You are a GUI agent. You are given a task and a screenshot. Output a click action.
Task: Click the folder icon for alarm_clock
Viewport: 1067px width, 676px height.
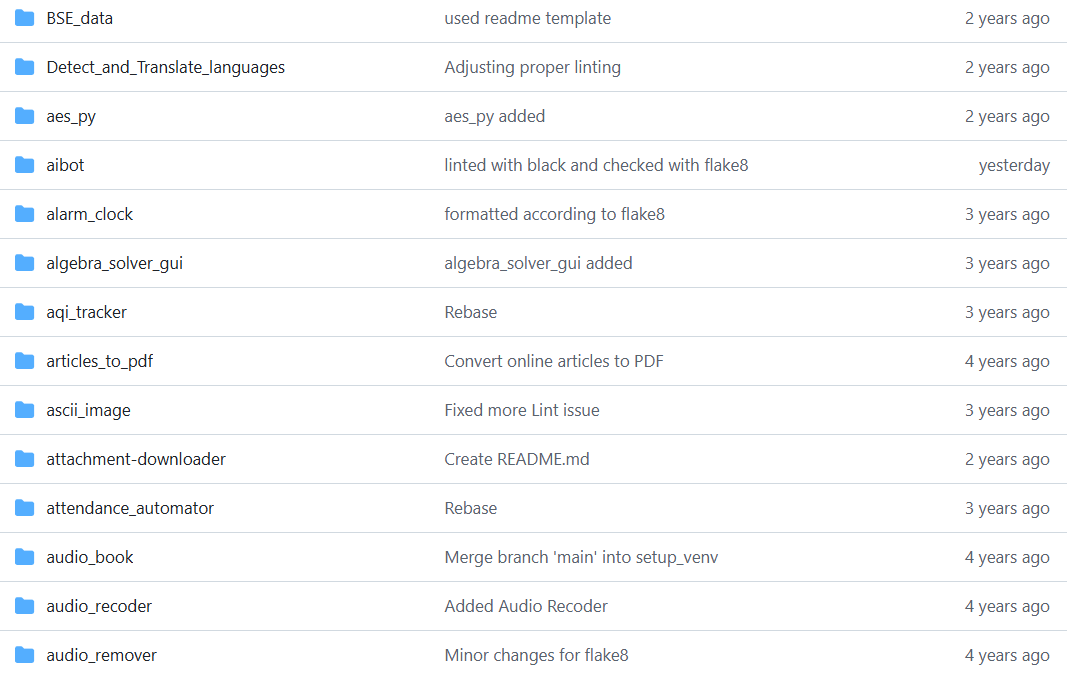(x=24, y=214)
